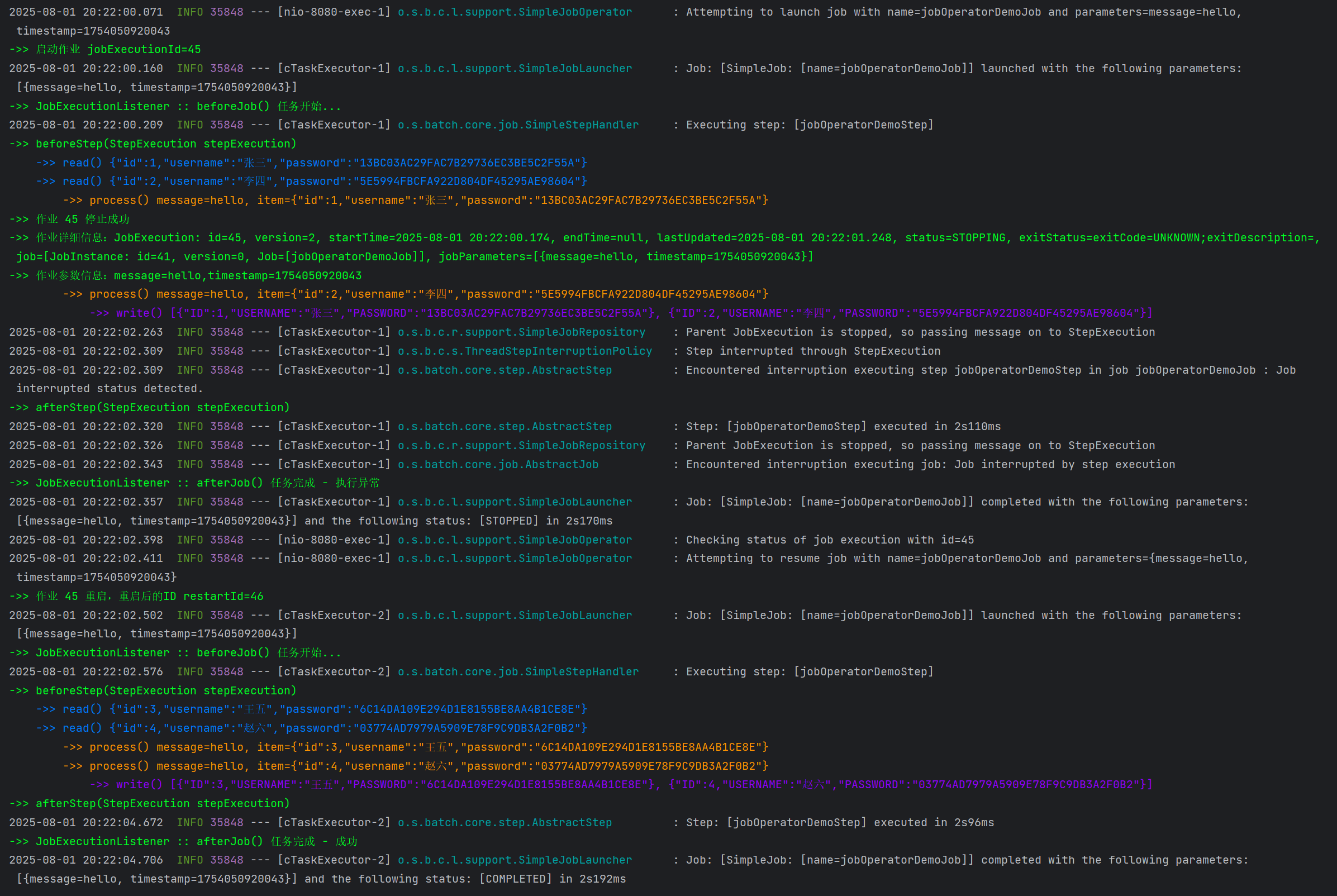Click the 20:22:02.502 cTaskExecutor-2 launched line
Screen dimensions: 1337x896
(626, 616)
